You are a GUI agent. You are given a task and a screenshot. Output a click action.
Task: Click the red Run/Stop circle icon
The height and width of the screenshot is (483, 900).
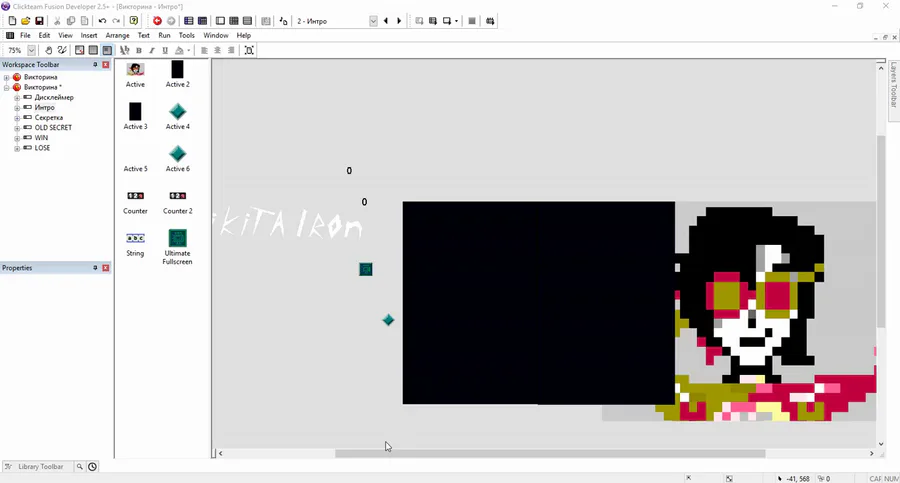(157, 21)
